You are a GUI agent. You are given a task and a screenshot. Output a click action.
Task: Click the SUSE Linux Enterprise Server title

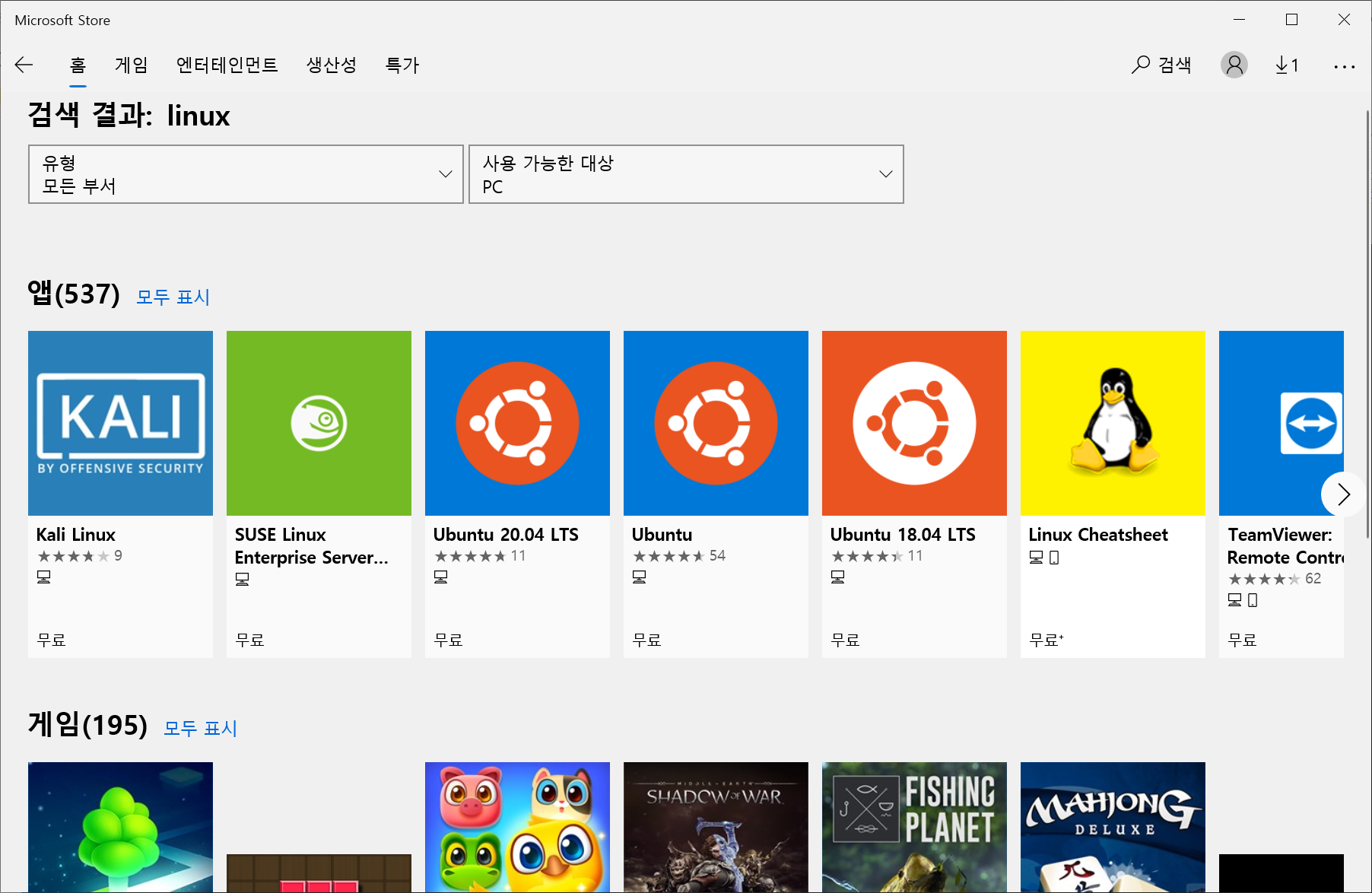311,546
